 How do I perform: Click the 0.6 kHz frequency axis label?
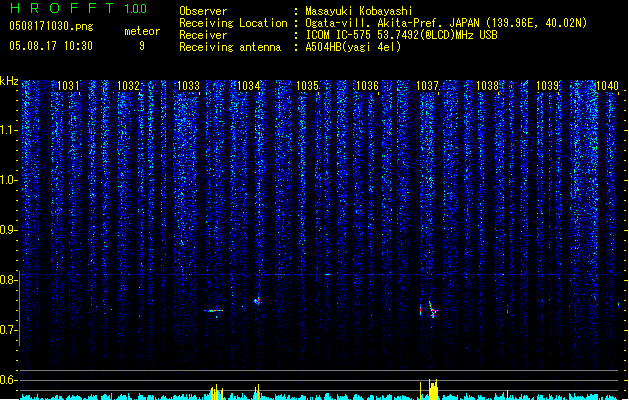pyautogui.click(x=9, y=380)
